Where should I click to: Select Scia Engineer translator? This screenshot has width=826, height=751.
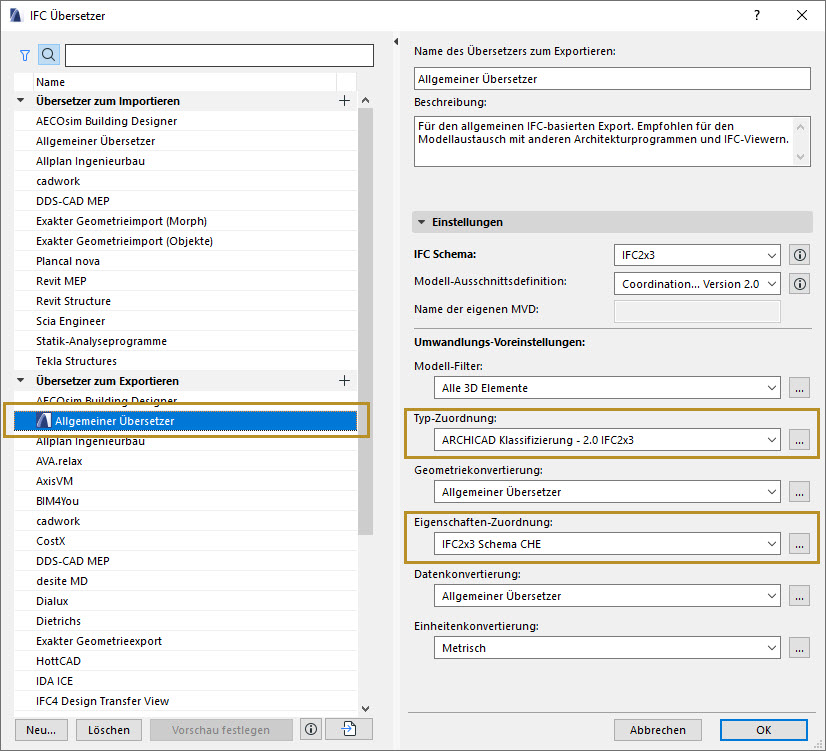[186, 321]
